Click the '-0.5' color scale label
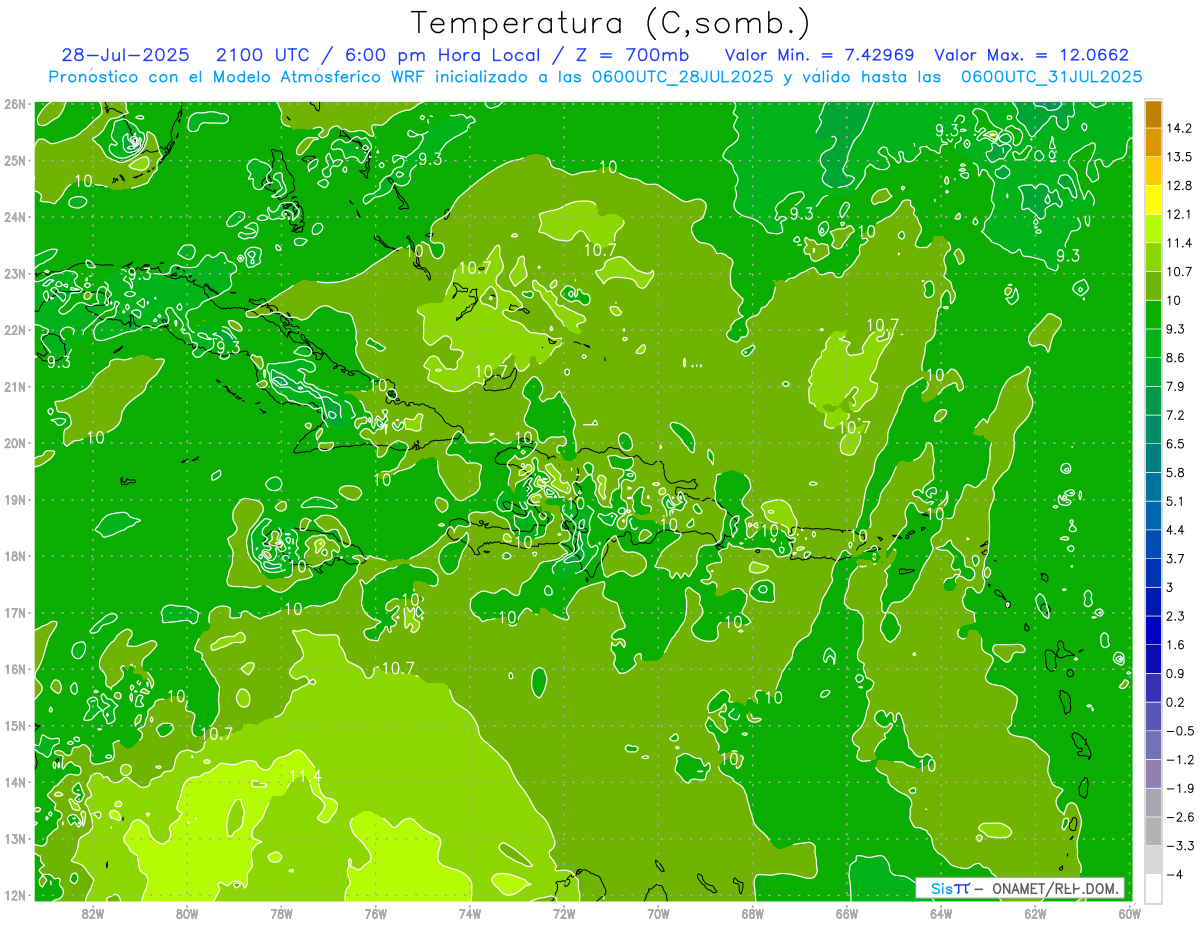1200x927 pixels. click(1180, 730)
